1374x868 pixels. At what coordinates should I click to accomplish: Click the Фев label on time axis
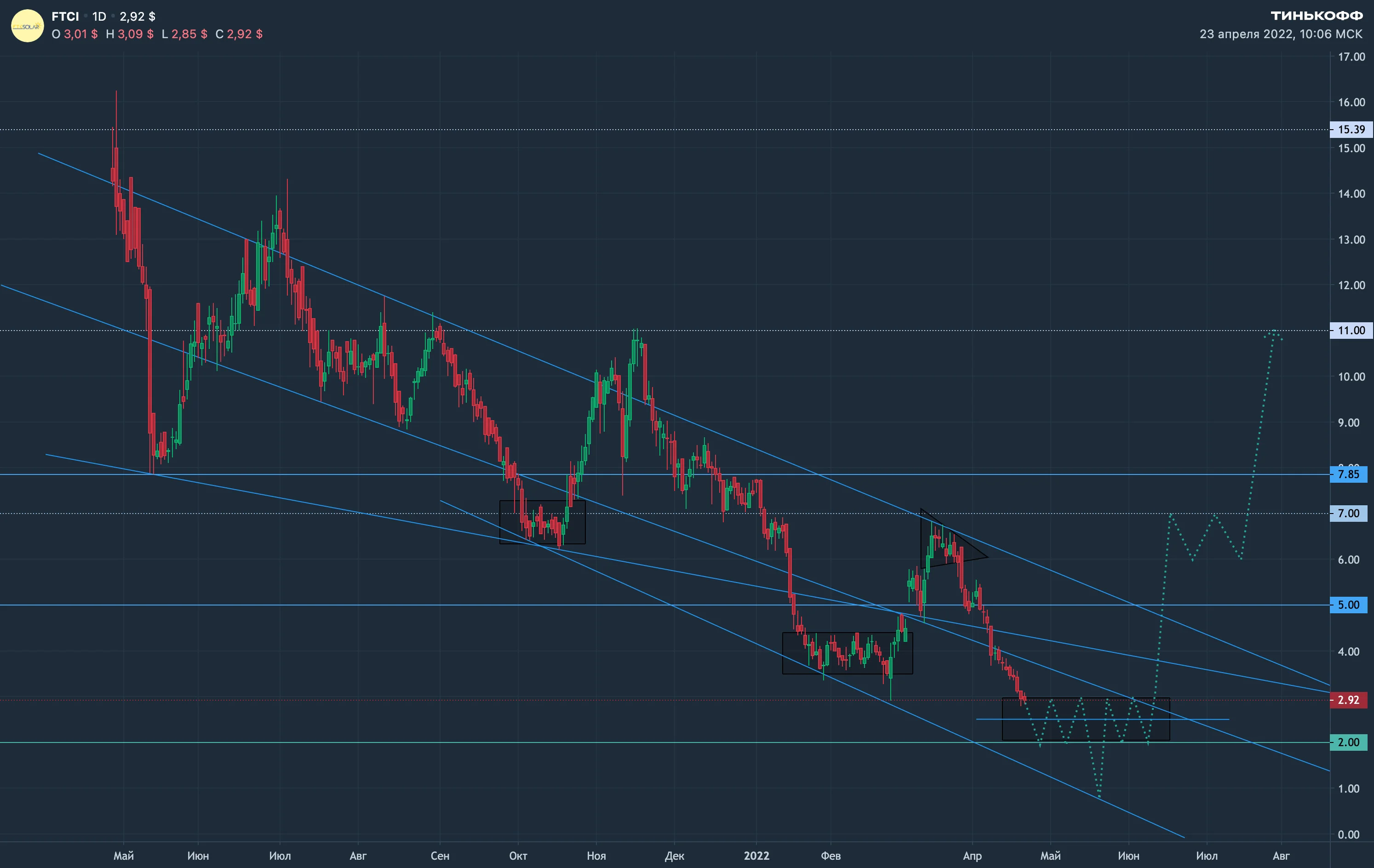(x=831, y=856)
